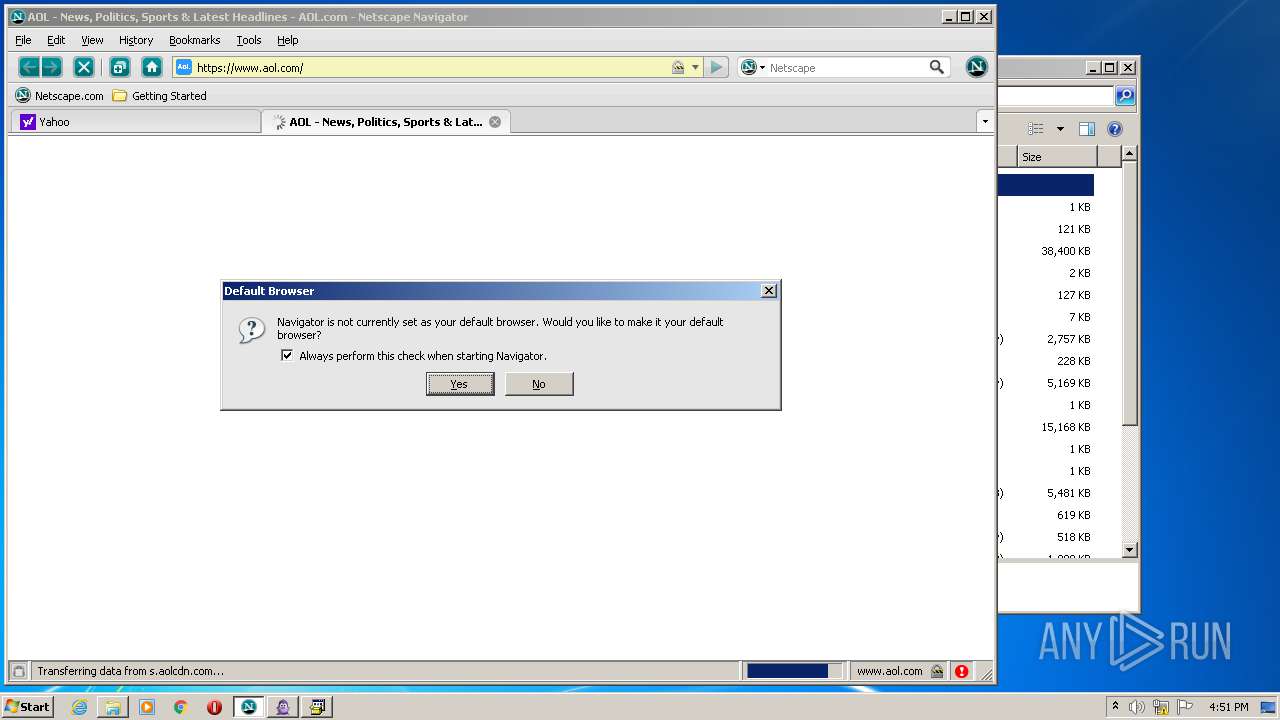1280x720 pixels.
Task: Open the Help menu
Action: [288, 40]
